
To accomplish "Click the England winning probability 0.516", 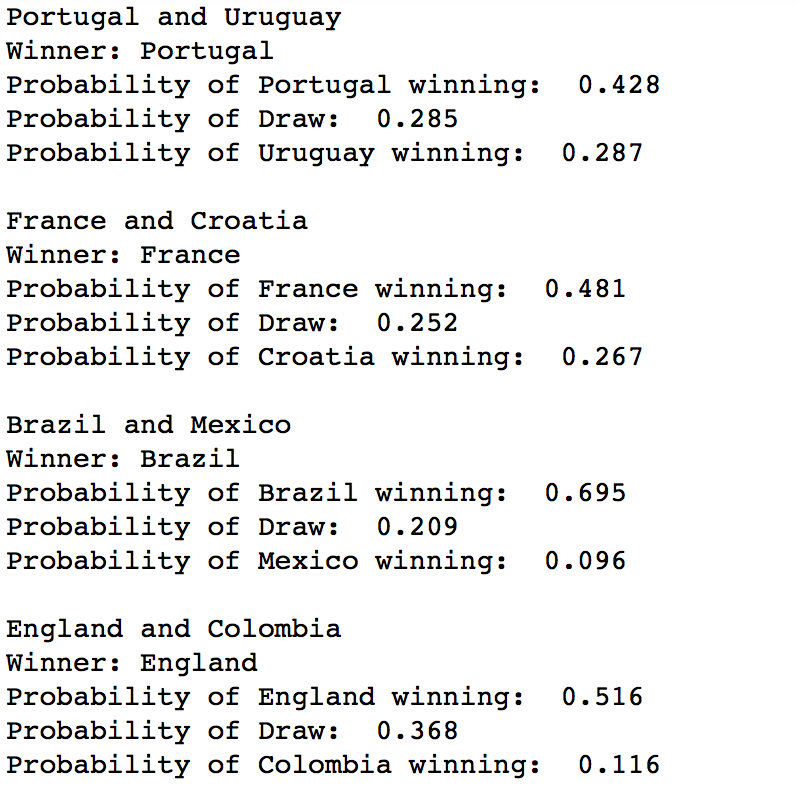I will (602, 697).
